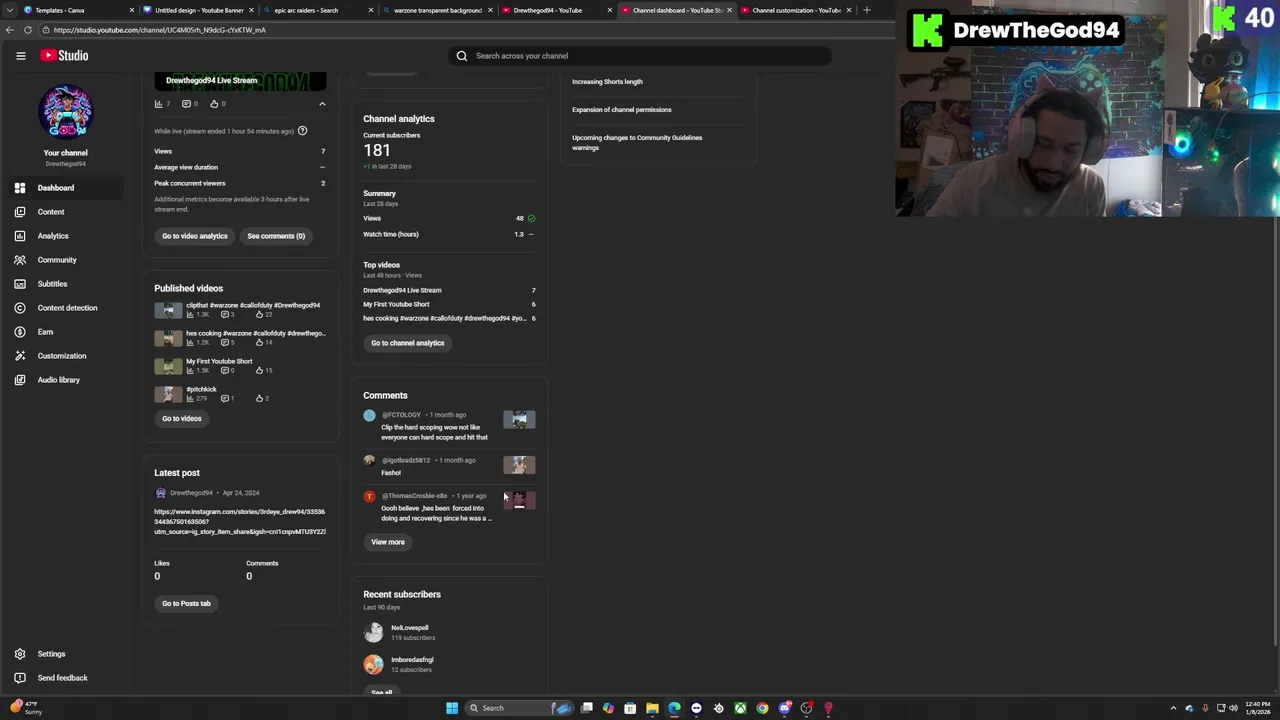Click views chart icon on clipthat video
Image resolution: width=1280 pixels, height=720 pixels.
(190, 314)
